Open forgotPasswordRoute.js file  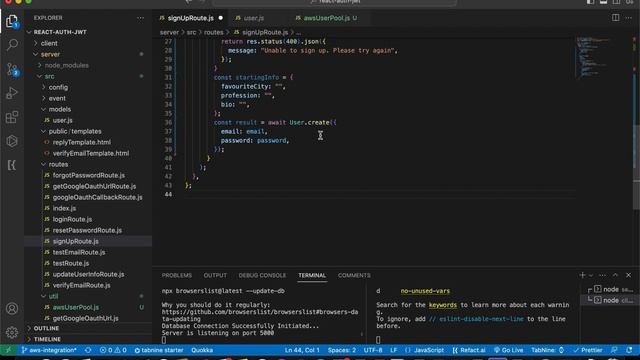coord(89,175)
